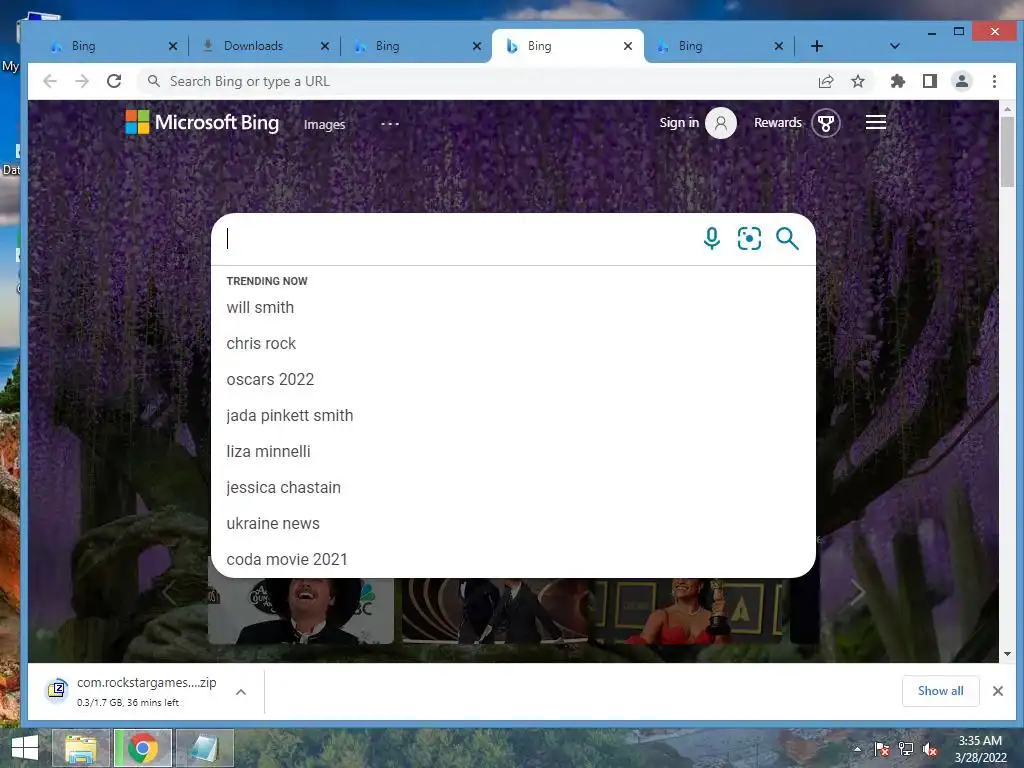This screenshot has width=1024, height=768.
Task: Close the active Bing tab
Action: (x=628, y=46)
